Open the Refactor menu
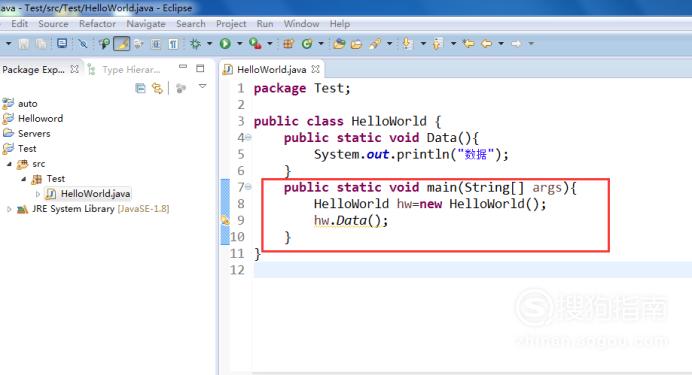692x375 pixels. [97, 24]
